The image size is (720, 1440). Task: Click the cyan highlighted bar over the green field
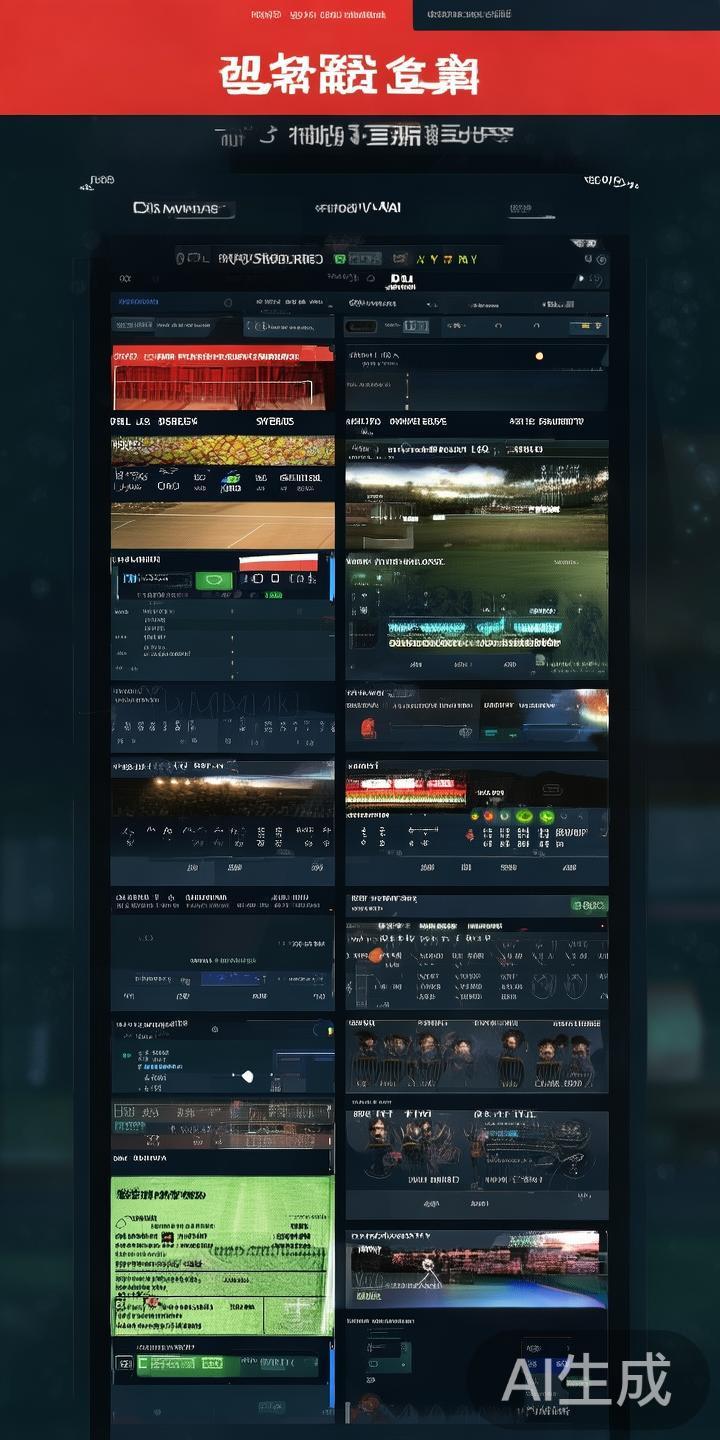(476, 627)
